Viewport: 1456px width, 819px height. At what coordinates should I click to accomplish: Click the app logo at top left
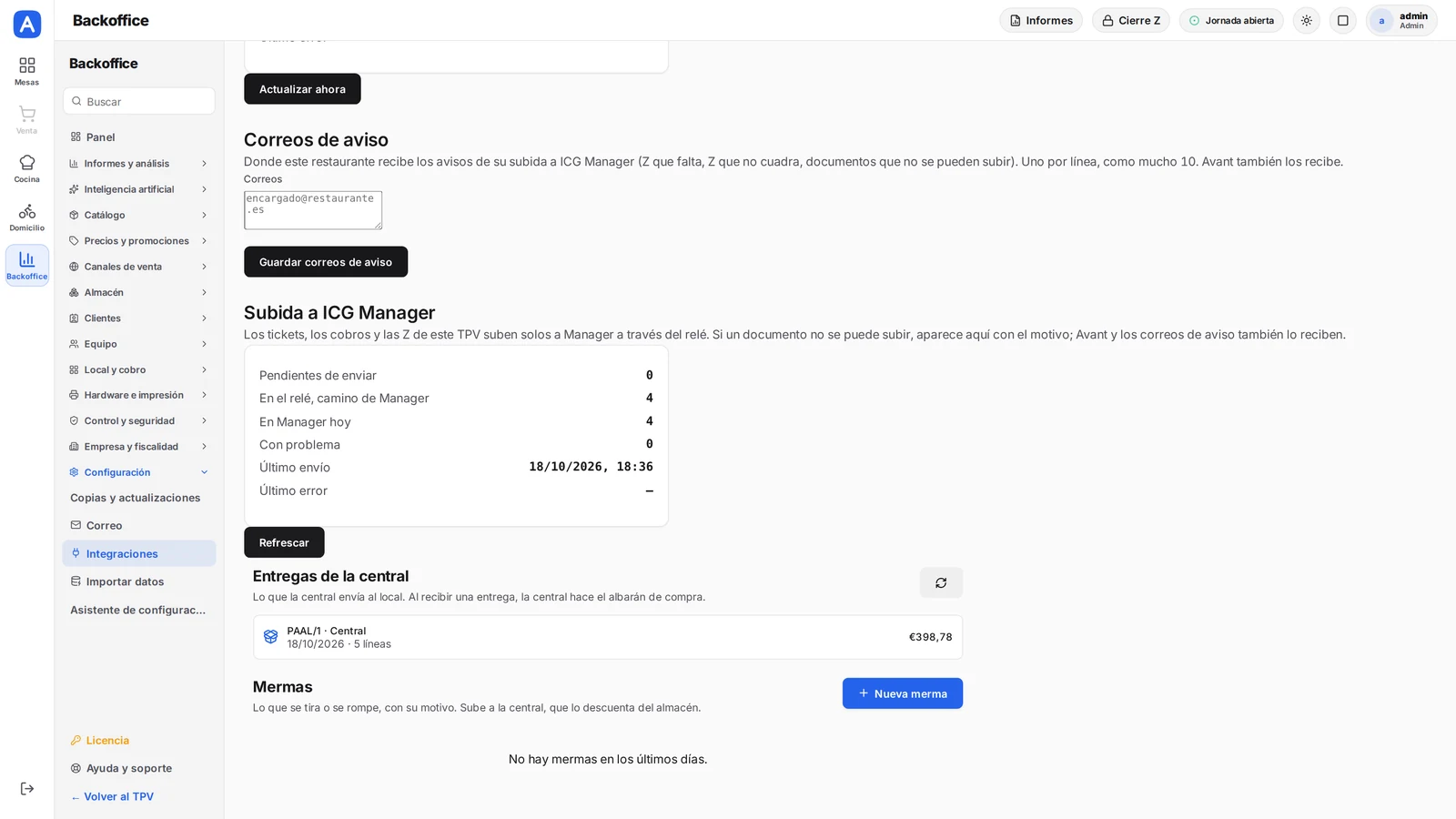click(x=27, y=24)
